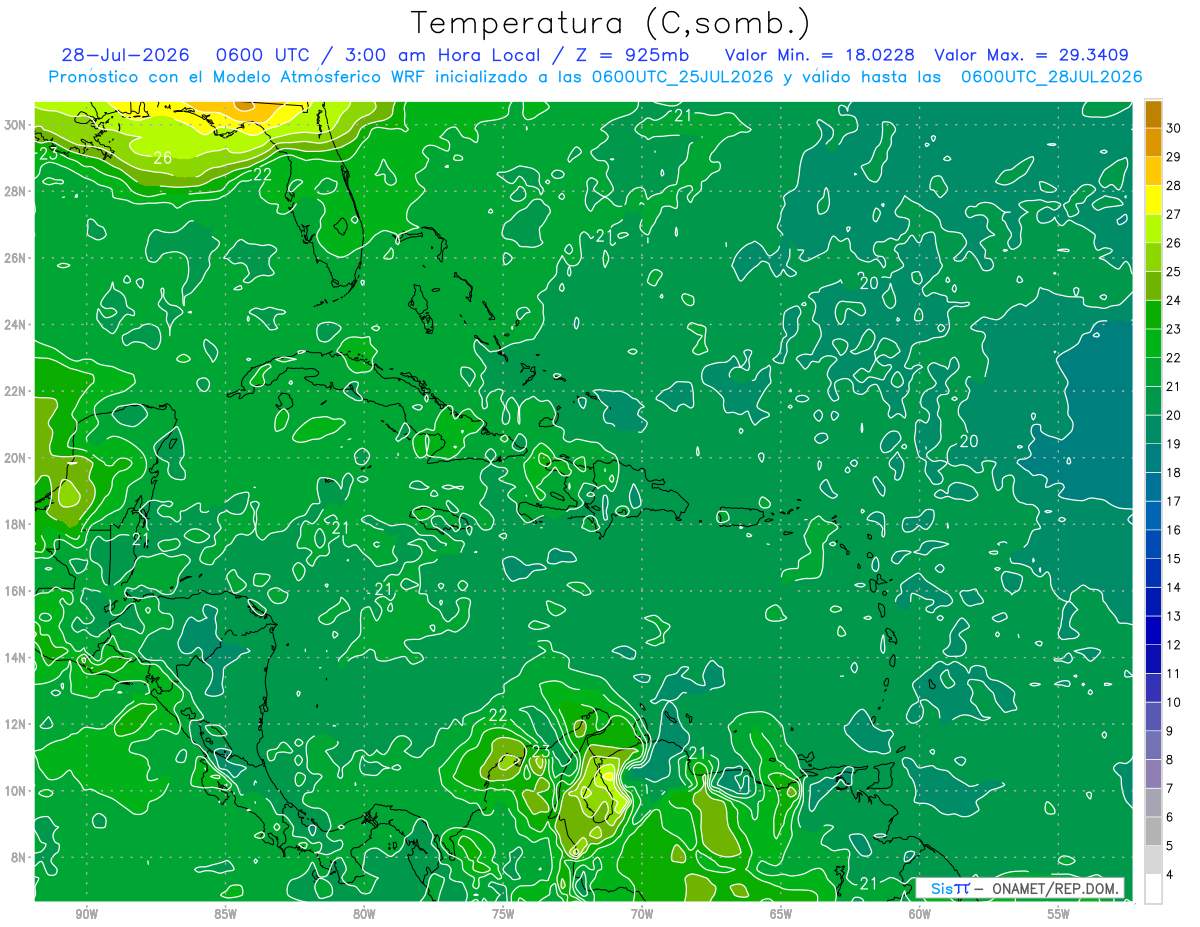Click colorbar legend value "29"
This screenshot has height=927, width=1200.
pyautogui.click(x=1174, y=157)
